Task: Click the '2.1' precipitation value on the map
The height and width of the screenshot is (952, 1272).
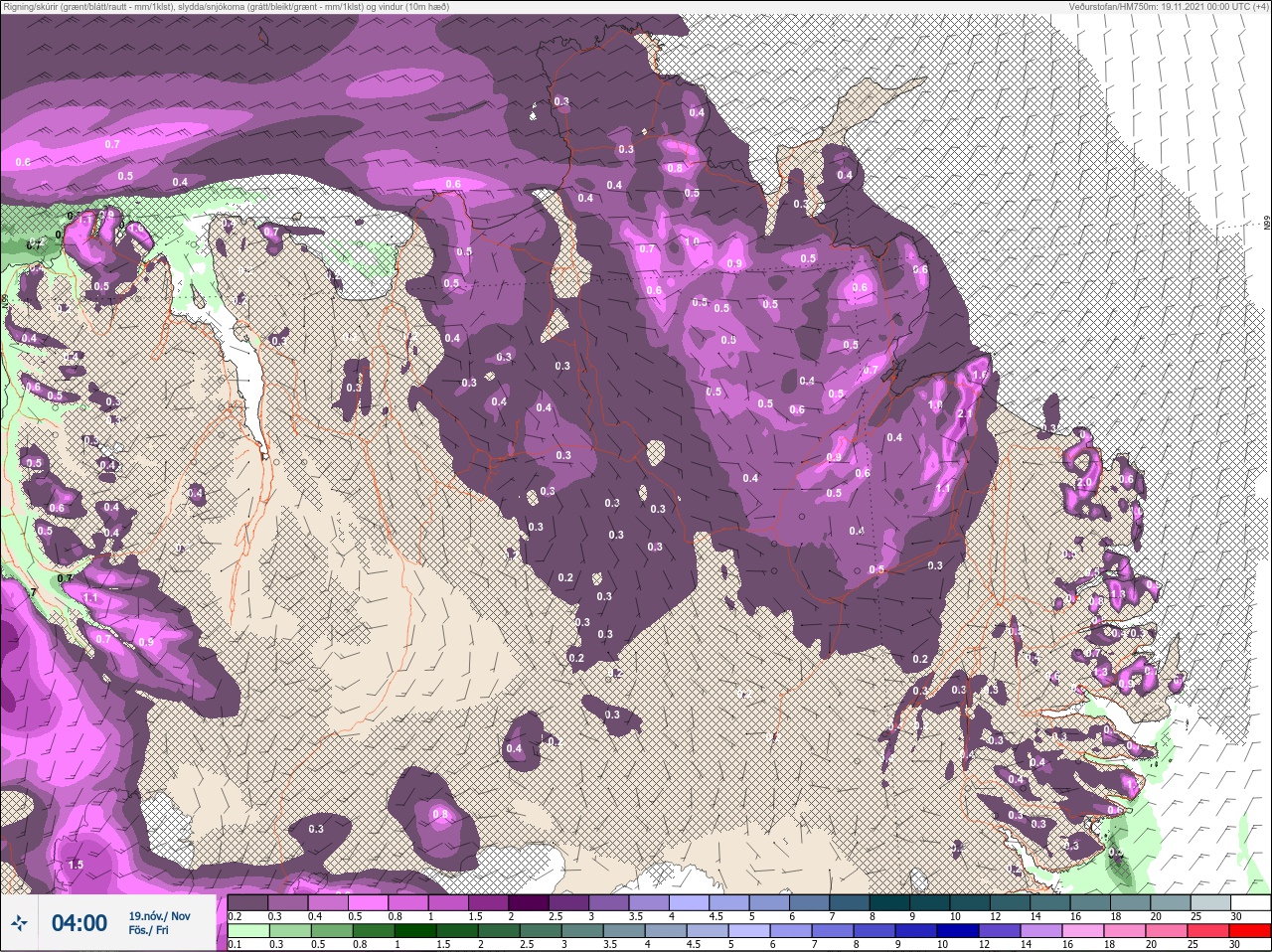Action: click(x=963, y=413)
